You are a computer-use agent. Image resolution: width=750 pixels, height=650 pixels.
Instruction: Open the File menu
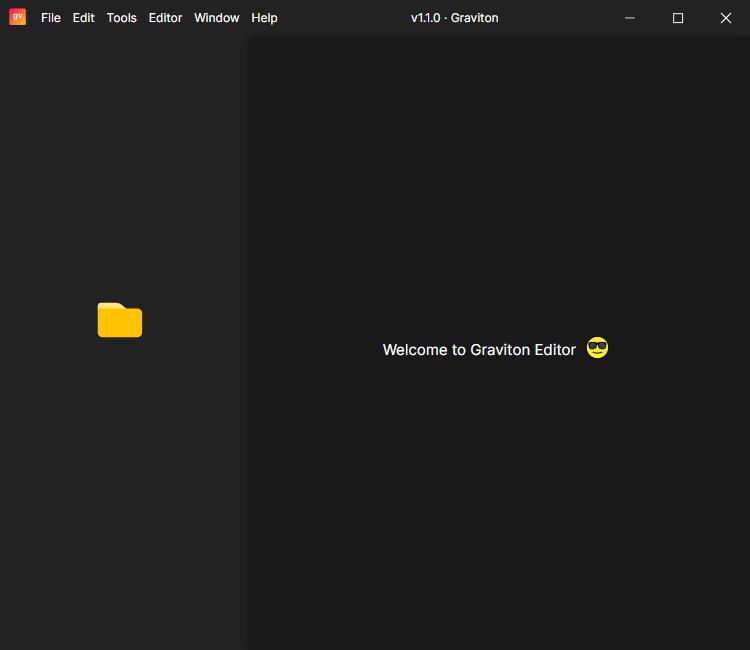coord(51,18)
